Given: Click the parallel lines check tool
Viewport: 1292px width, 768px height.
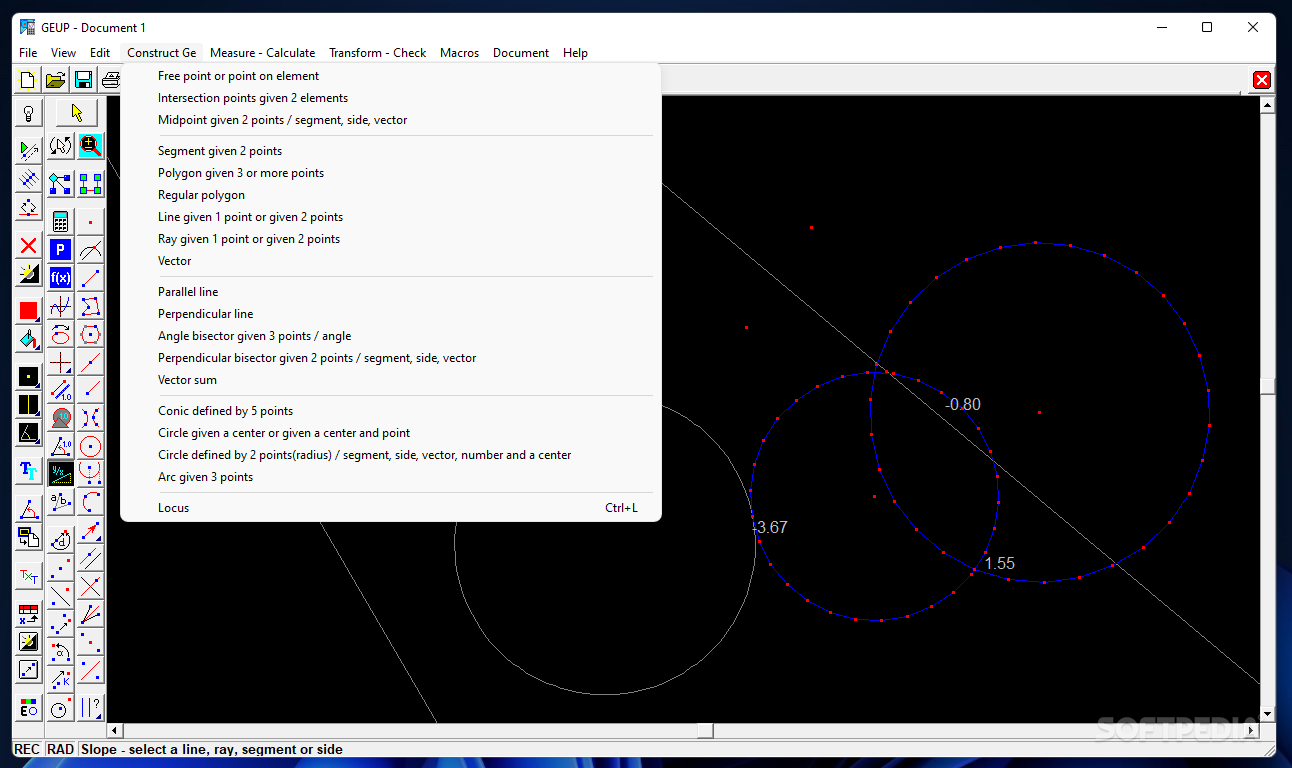Looking at the screenshot, I should click(x=91, y=708).
